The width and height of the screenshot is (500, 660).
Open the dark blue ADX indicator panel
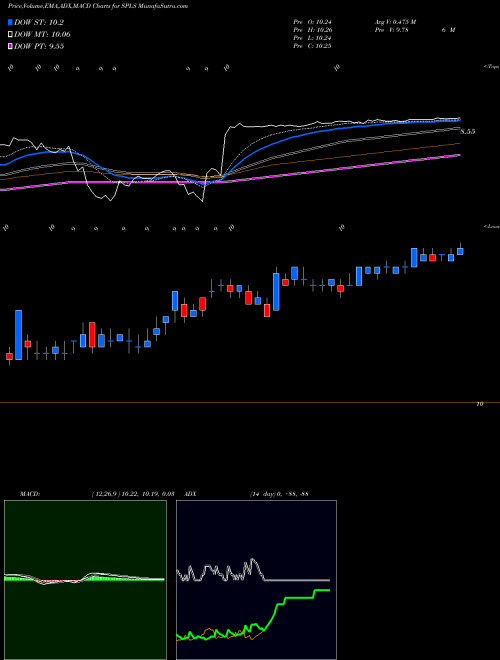(256, 580)
